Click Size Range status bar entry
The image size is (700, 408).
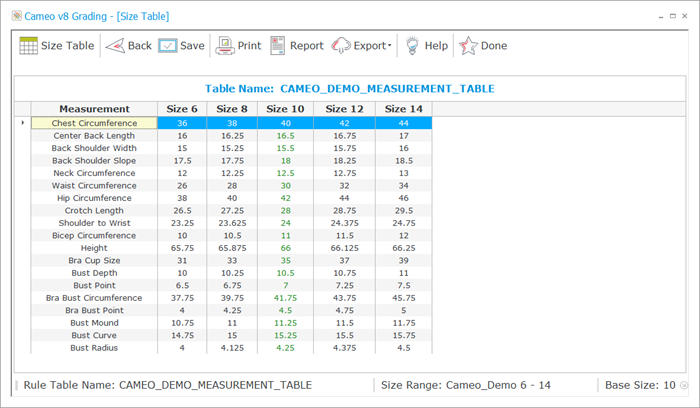point(466,385)
